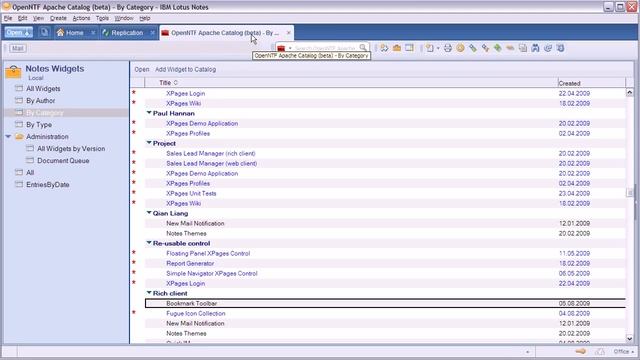This screenshot has width=640, height=360.
Task: Select the Floating Panel XPages Control entry
Action: pos(385,253)
